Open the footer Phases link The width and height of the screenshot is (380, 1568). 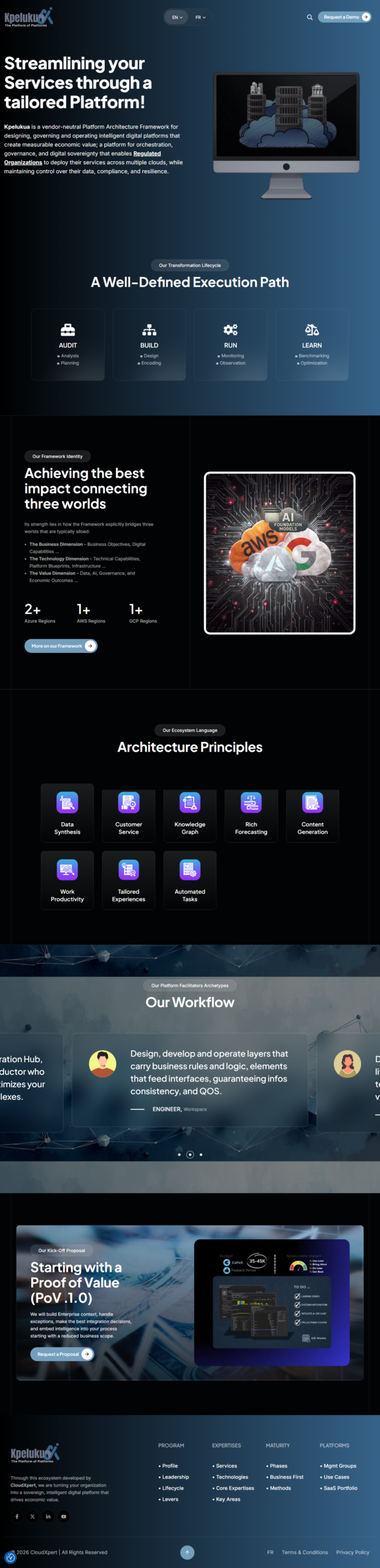pyautogui.click(x=279, y=1466)
